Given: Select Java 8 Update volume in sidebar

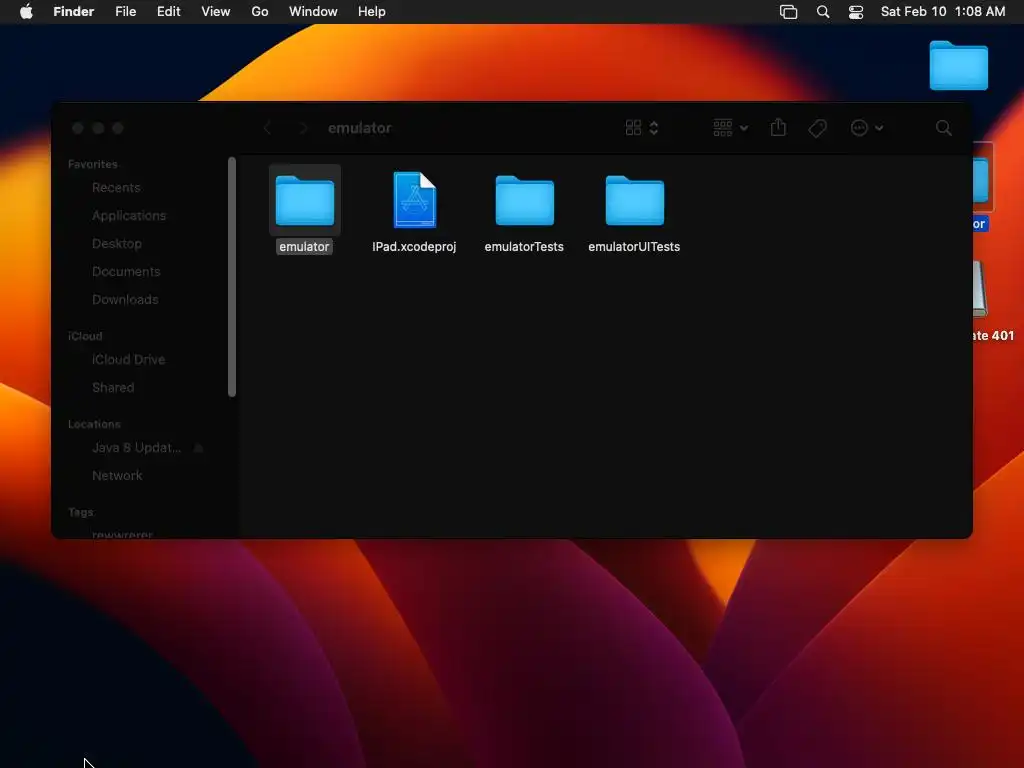Looking at the screenshot, I should click(x=136, y=448).
